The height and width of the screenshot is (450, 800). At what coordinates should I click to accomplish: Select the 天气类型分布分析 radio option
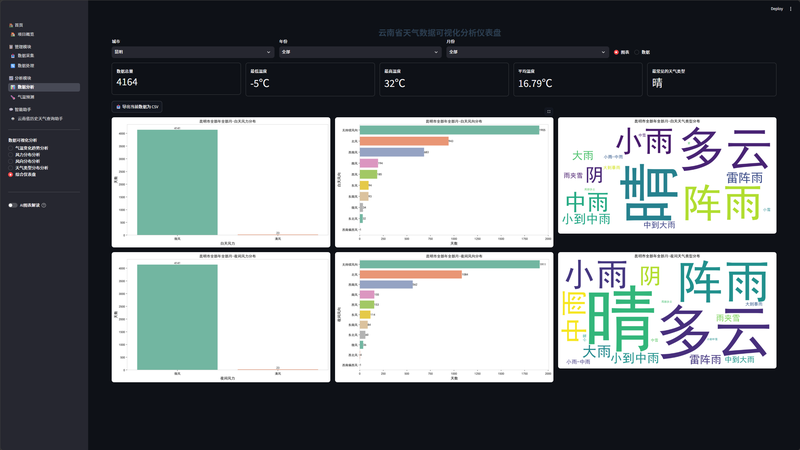11,168
